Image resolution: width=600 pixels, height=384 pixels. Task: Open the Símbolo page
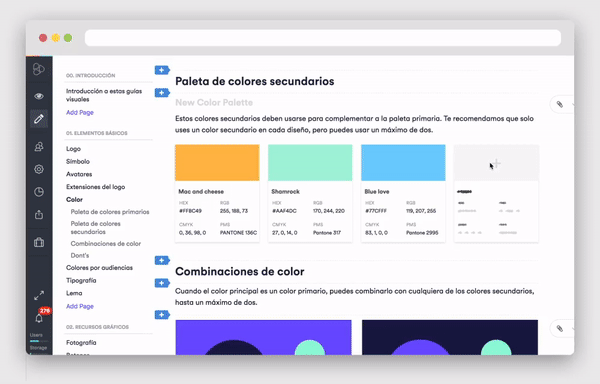[78, 161]
